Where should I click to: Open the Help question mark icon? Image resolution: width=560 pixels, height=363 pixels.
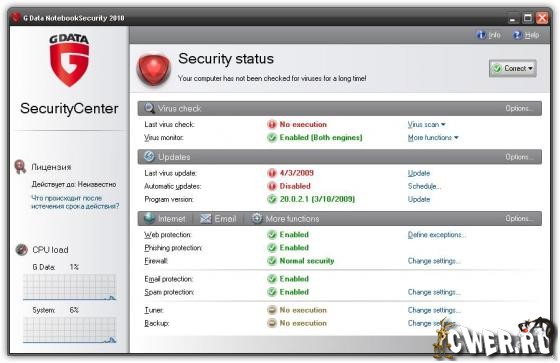pos(517,35)
